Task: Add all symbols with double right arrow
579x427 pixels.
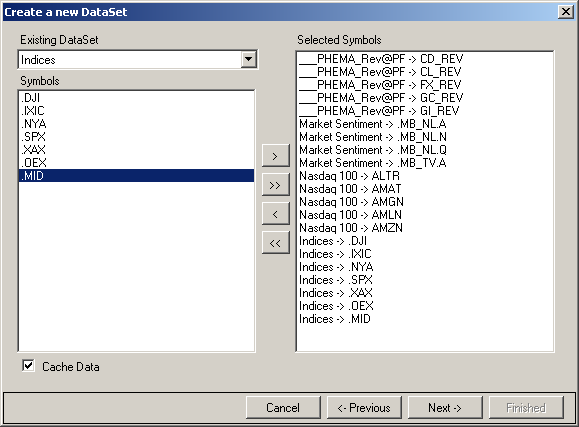Action: point(275,185)
